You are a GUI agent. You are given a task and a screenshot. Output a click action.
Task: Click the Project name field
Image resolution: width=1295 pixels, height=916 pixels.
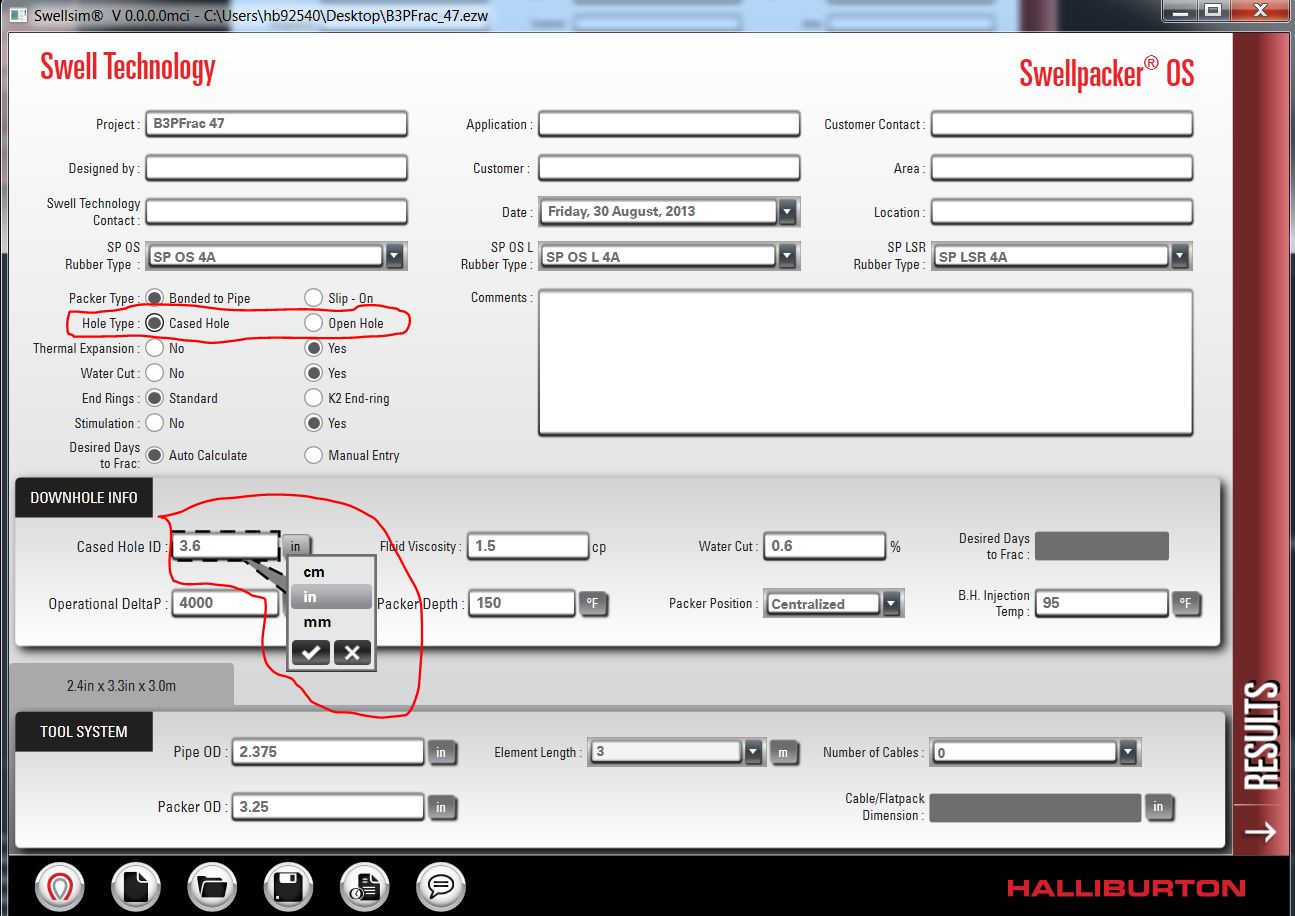pyautogui.click(x=276, y=124)
